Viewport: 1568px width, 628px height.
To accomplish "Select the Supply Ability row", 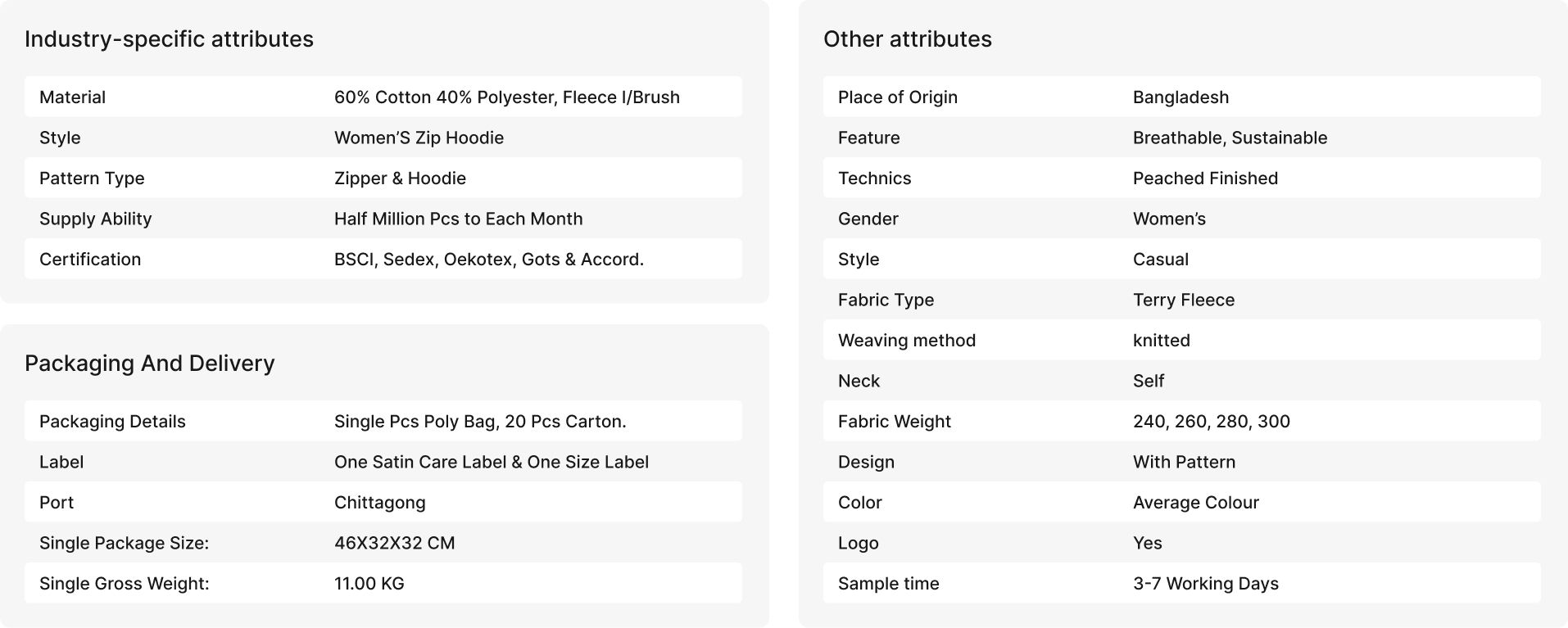I will click(x=383, y=219).
